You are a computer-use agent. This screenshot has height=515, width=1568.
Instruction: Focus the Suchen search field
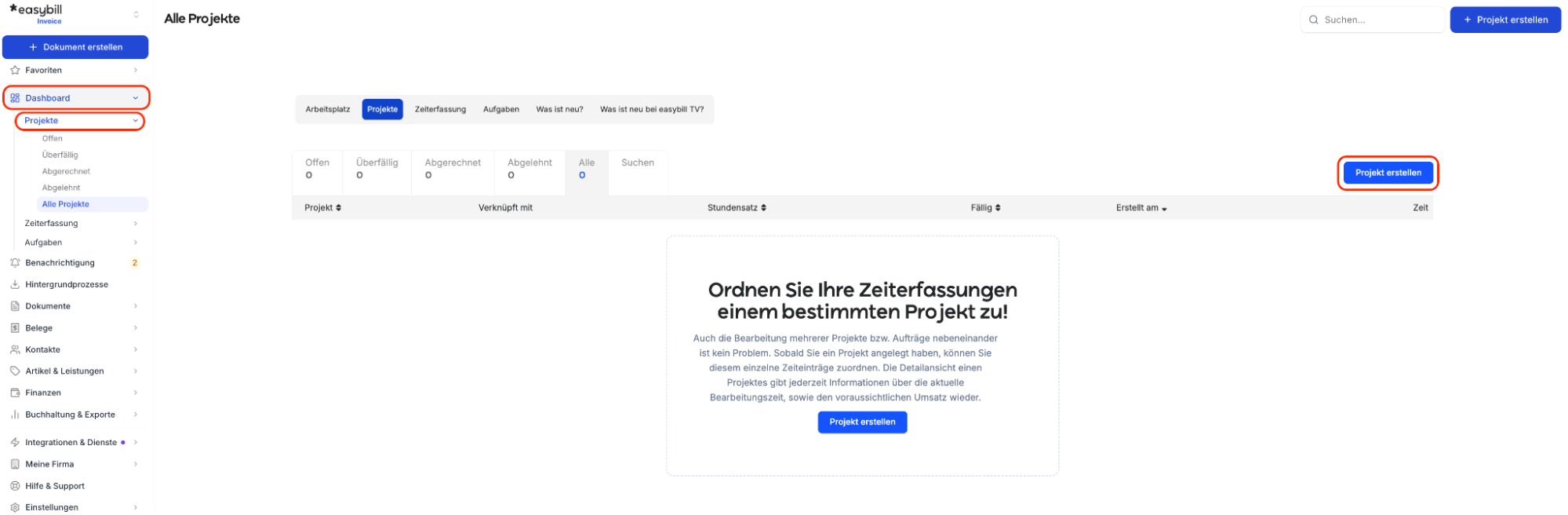click(x=1373, y=20)
